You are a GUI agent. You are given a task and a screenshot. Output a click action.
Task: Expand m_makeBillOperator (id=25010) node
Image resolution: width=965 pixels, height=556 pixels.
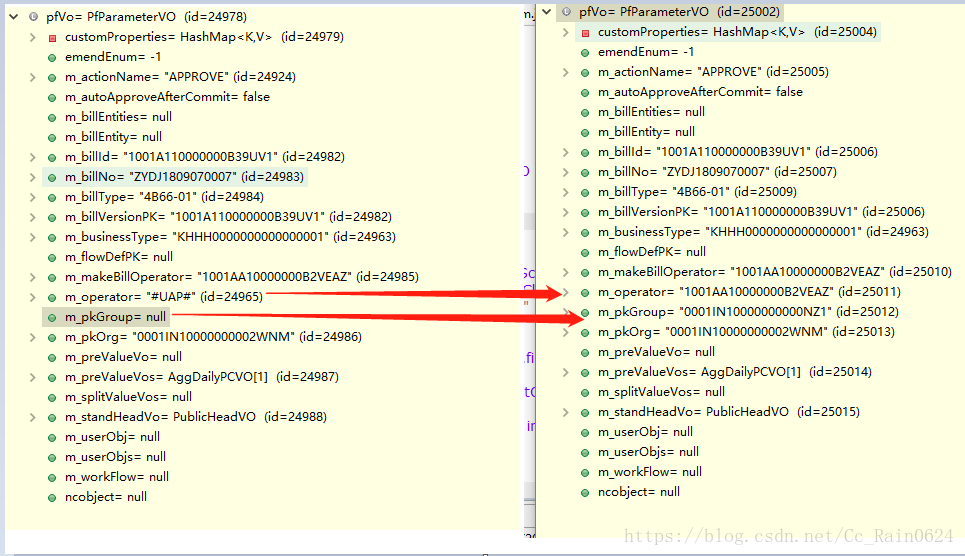tap(566, 272)
